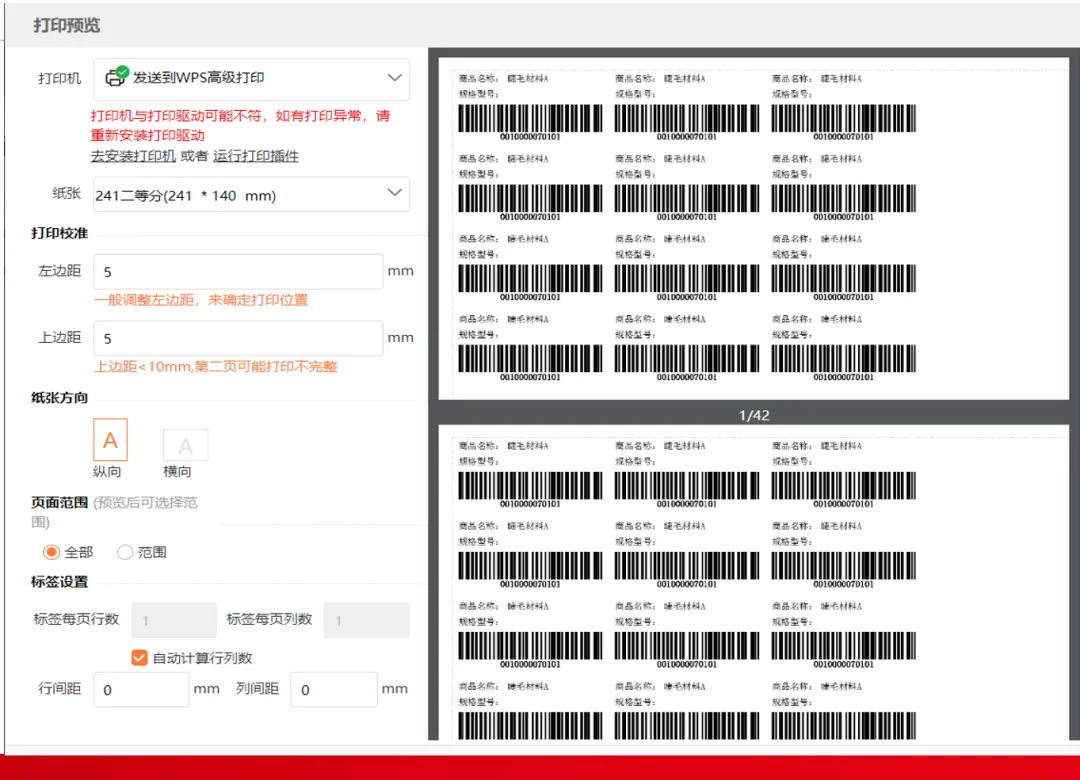1080x780 pixels.
Task: Click the first preview page of barcode labels
Action: [x=754, y=229]
